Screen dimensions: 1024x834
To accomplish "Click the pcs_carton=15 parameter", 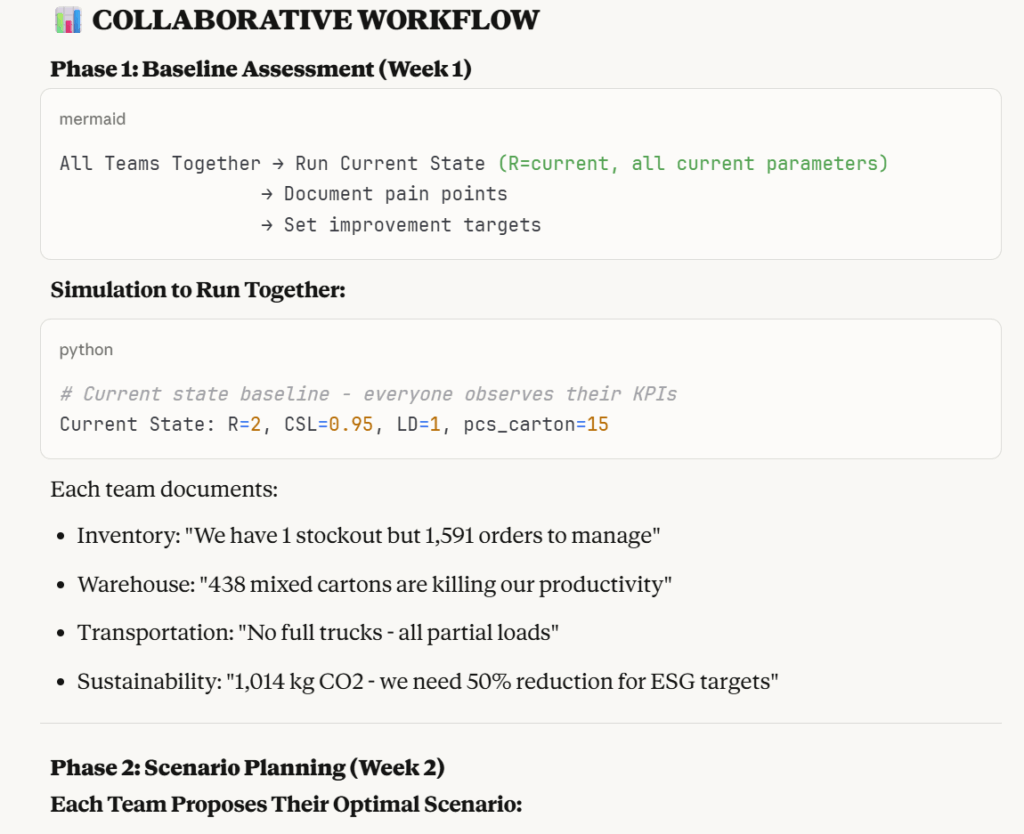I will coord(536,424).
